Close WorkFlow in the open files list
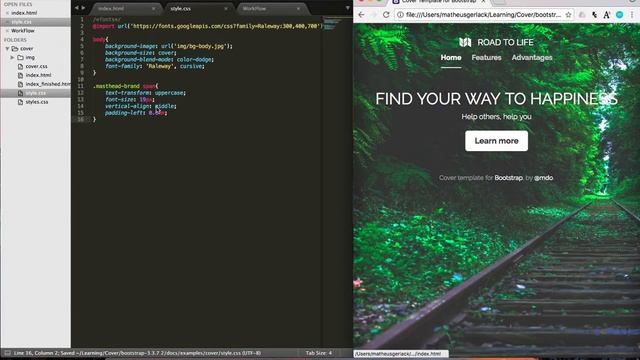Viewport: 640px width, 360px height. (x=7, y=31)
